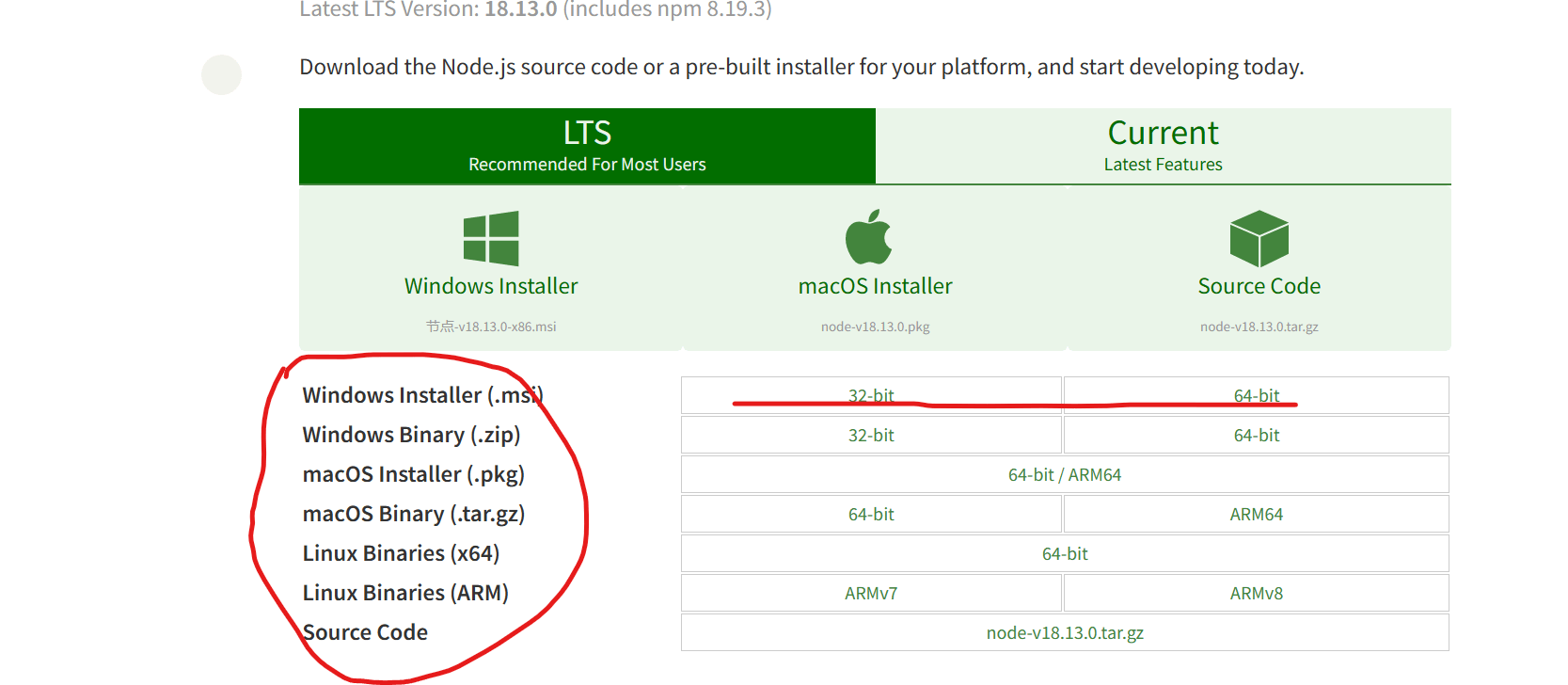Download the Windows Installer (.msi) 64-bit
The image size is (1568, 685).
(1257, 395)
